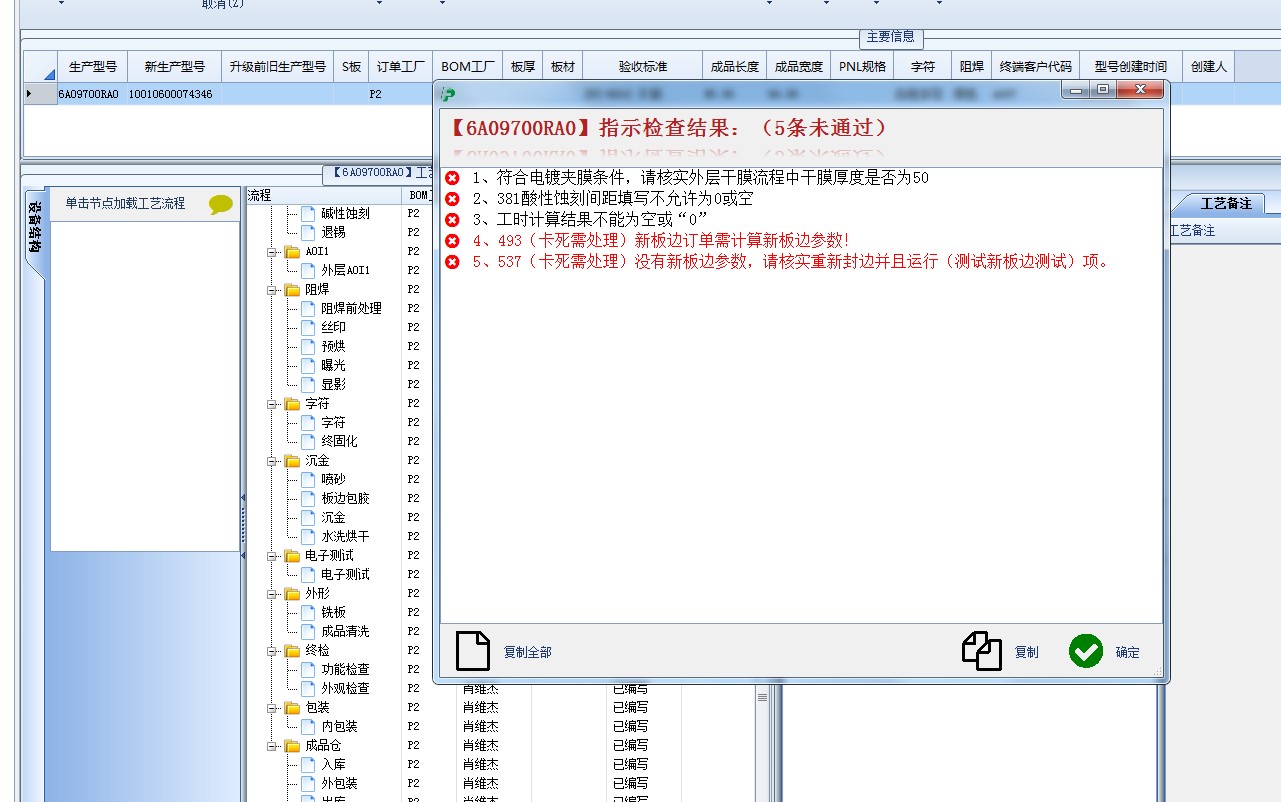Click the 流程 column header of the tree
Viewport: 1281px width, 802px height.
tap(325, 196)
